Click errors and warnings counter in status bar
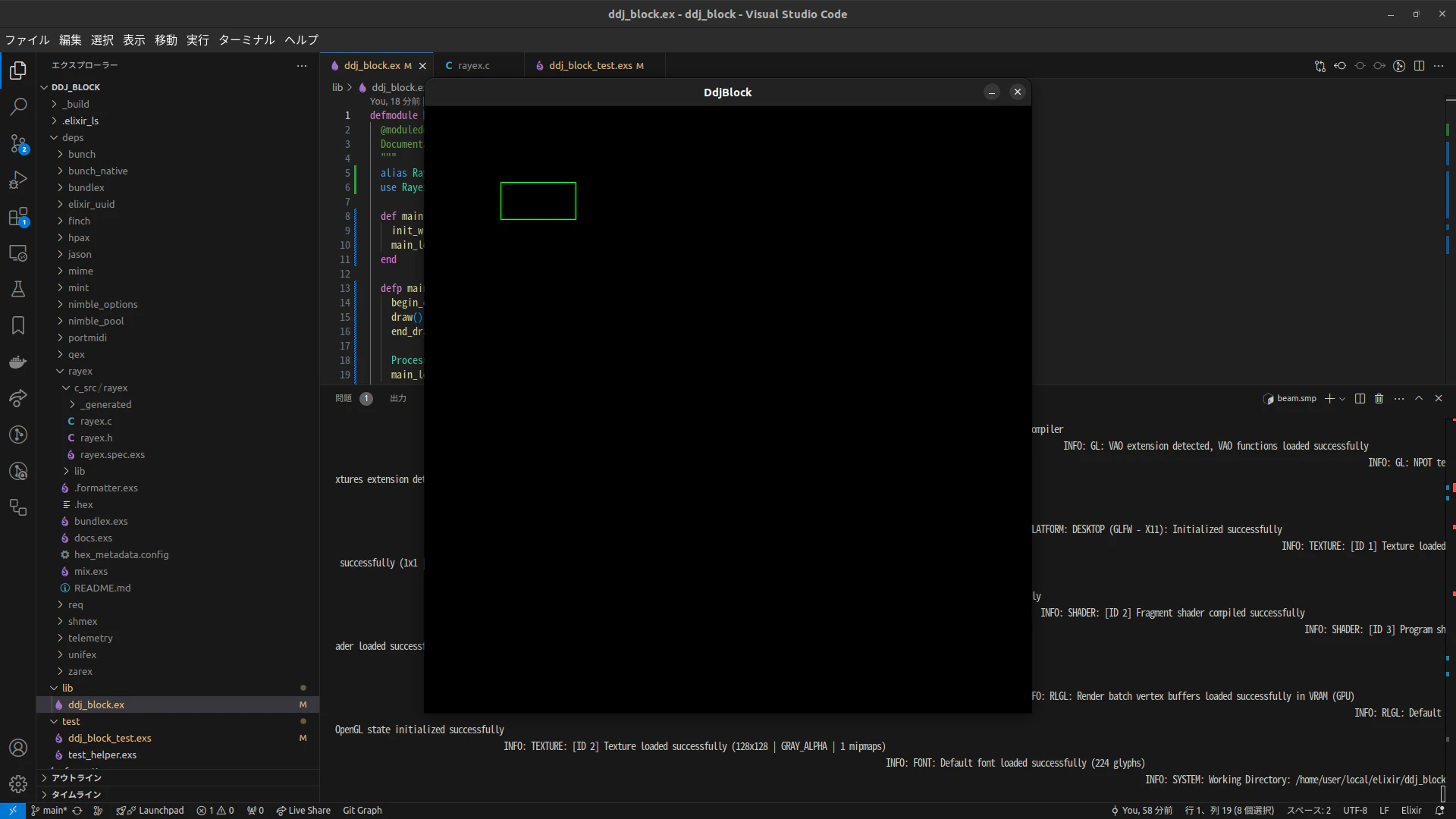1456x819 pixels. click(215, 811)
